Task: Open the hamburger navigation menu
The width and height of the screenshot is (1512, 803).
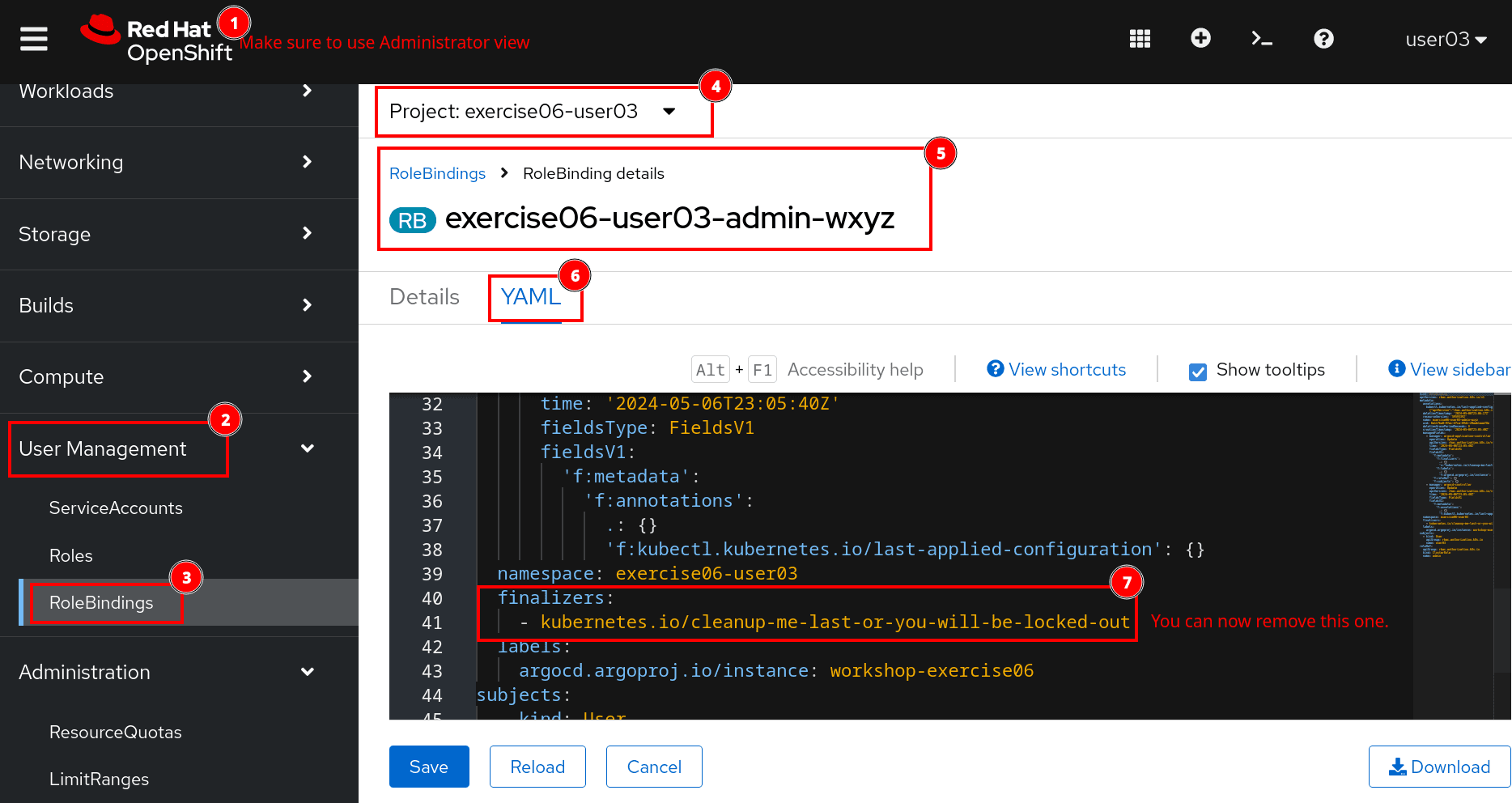Action: [x=33, y=39]
